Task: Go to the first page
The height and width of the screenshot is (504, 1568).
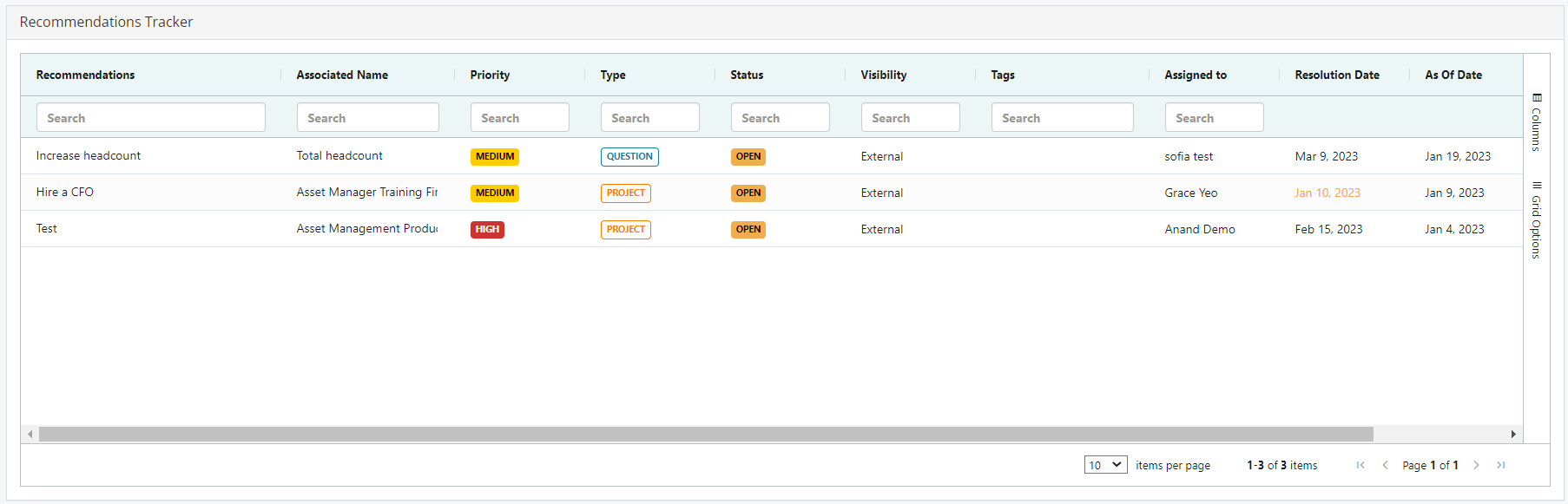Action: coord(1360,466)
